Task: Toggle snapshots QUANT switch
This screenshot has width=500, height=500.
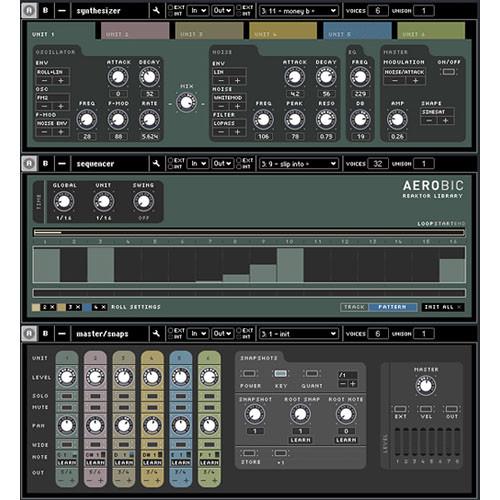Action: click(312, 374)
